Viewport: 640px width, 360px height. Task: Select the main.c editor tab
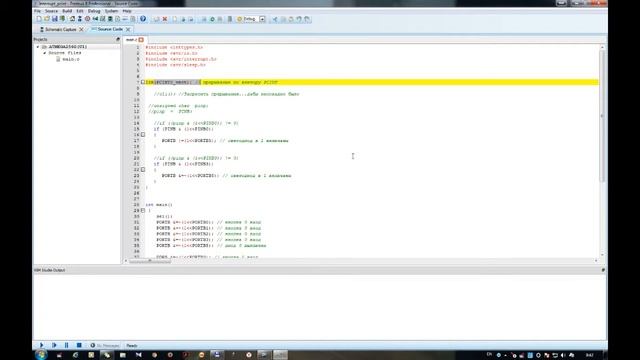point(131,40)
